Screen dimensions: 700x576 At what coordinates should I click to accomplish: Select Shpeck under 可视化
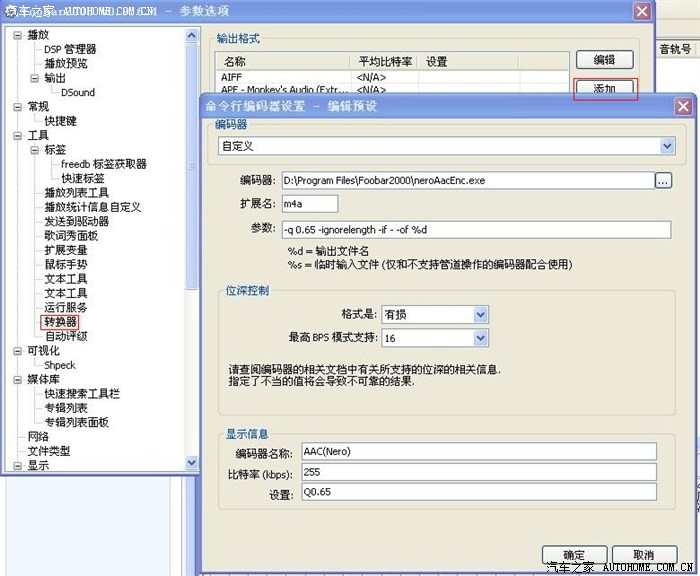pos(60,365)
